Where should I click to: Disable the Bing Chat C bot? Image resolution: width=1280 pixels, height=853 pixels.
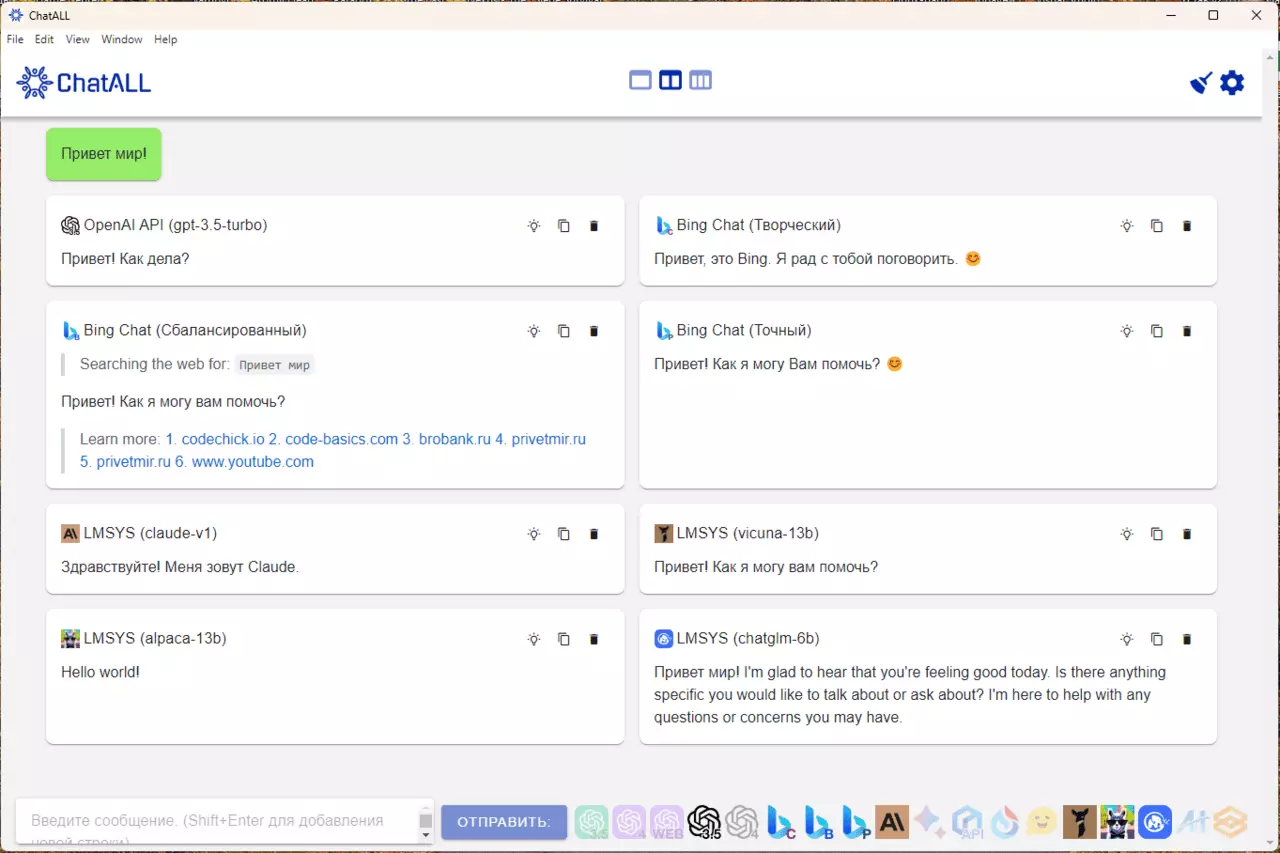780,822
